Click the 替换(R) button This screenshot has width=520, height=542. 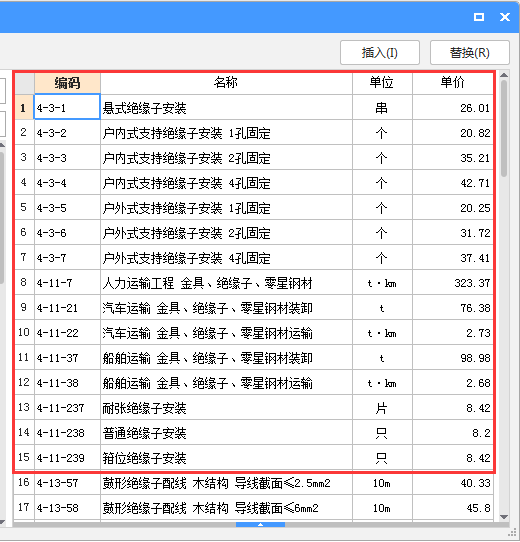pos(470,53)
